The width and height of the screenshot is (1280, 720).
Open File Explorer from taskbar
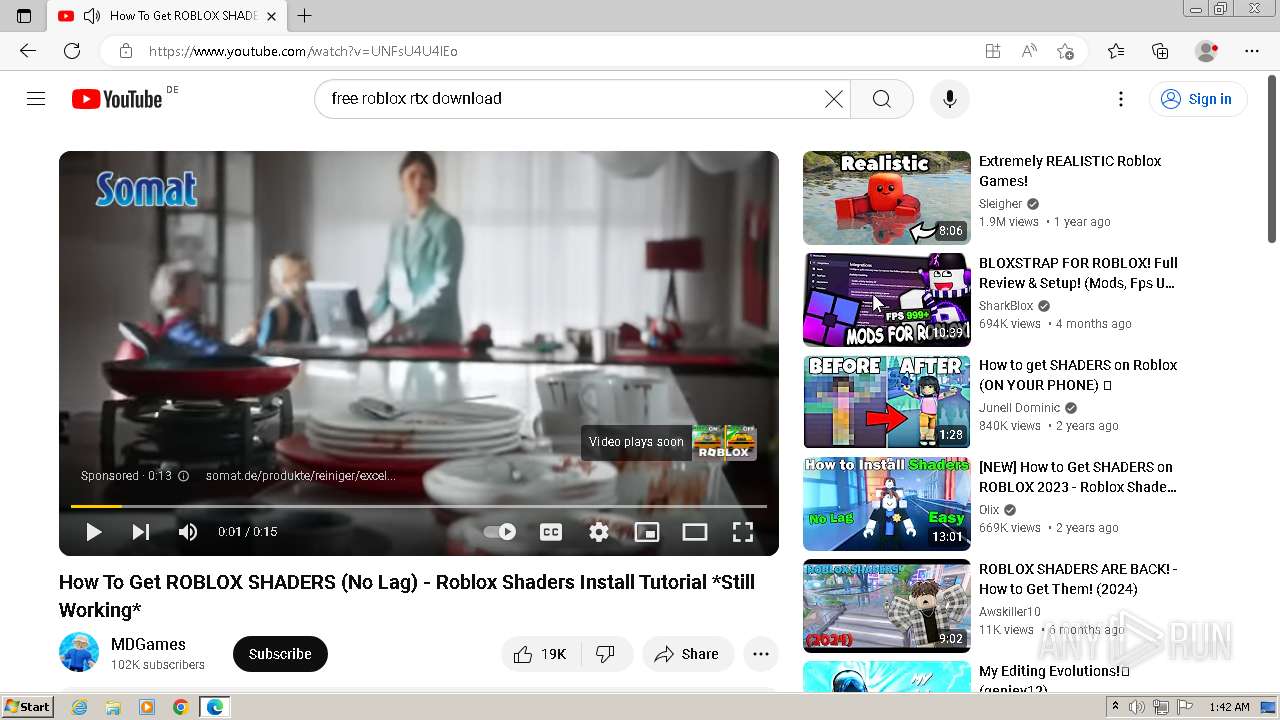click(x=113, y=707)
